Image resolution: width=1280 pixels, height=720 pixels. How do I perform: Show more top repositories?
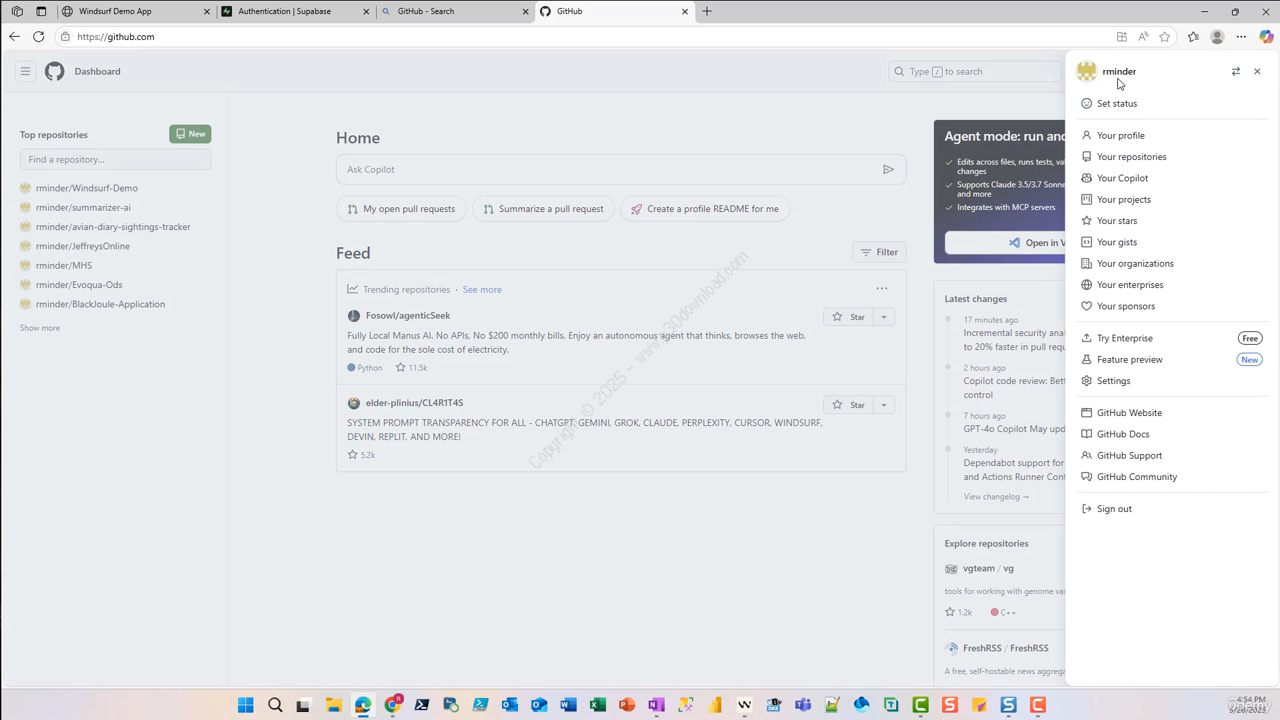40,328
